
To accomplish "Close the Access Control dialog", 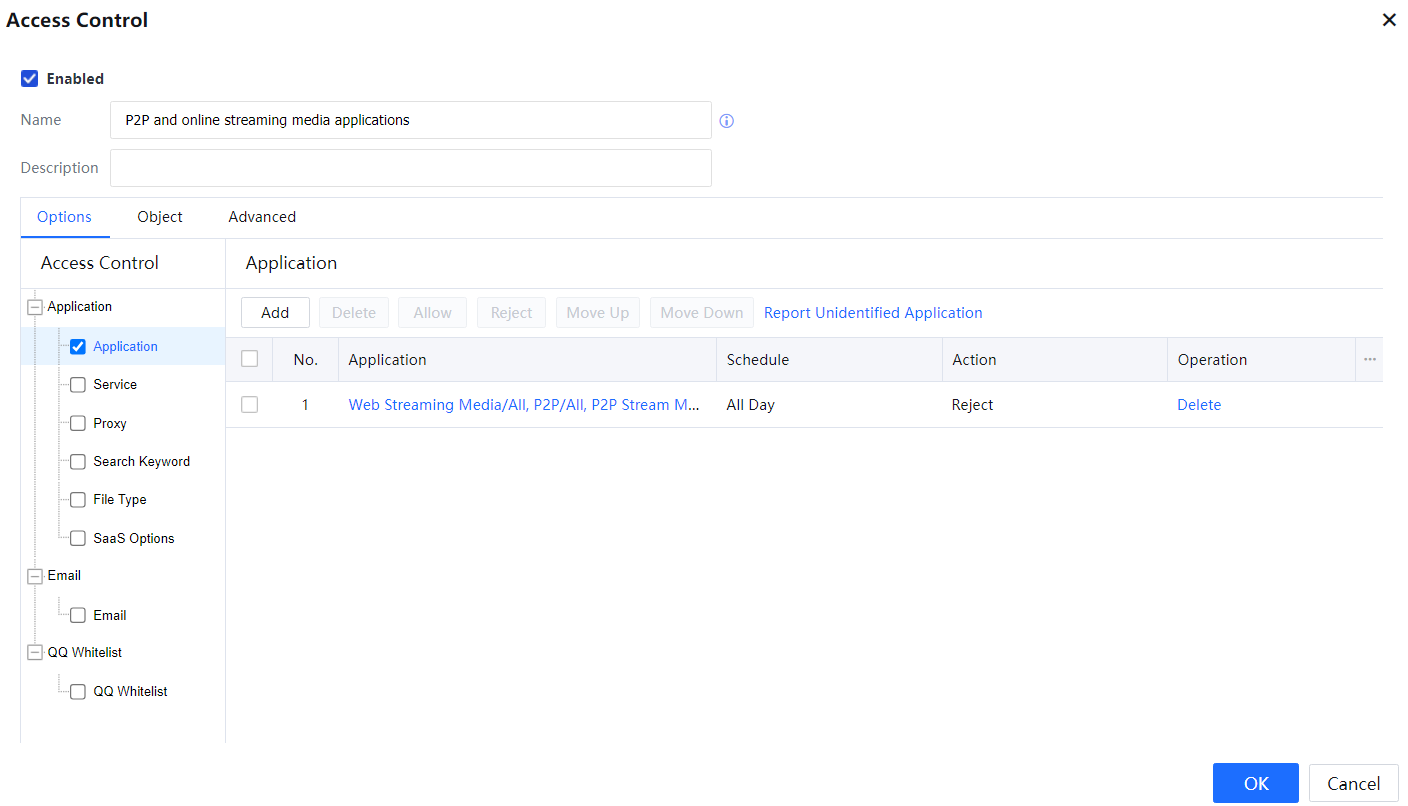I will [1388, 20].
